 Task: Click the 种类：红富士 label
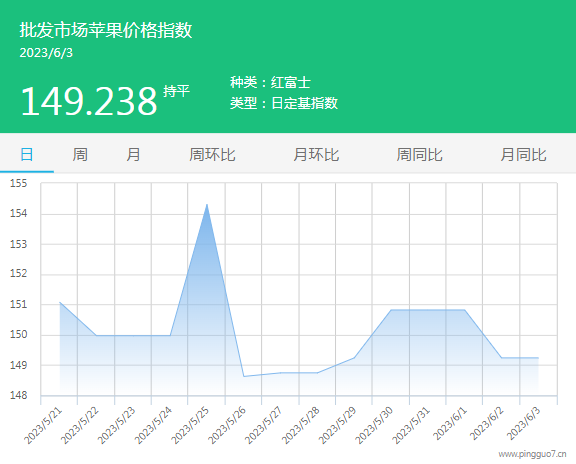(x=270, y=82)
